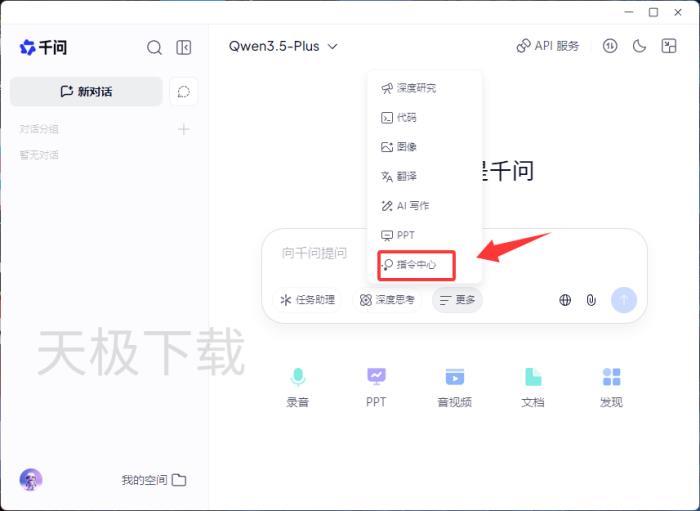Collapse the 更多 more options menu
The height and width of the screenshot is (511, 700).
(x=457, y=299)
